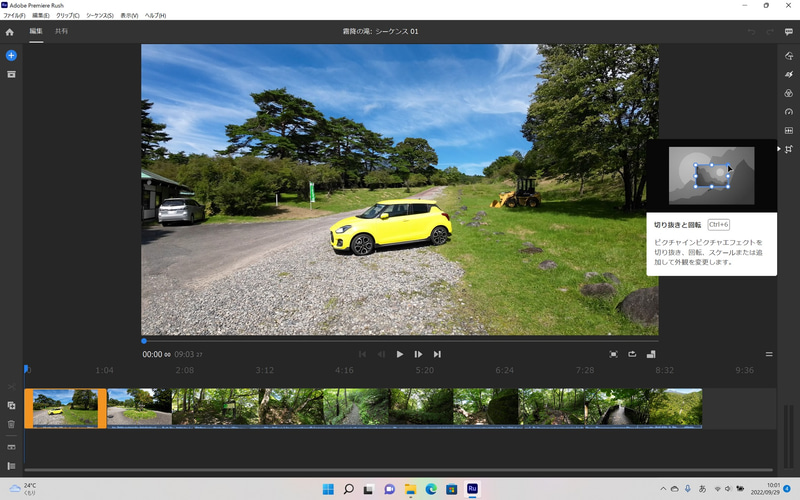
Task: Switch to the 編集 tab
Action: tap(36, 31)
